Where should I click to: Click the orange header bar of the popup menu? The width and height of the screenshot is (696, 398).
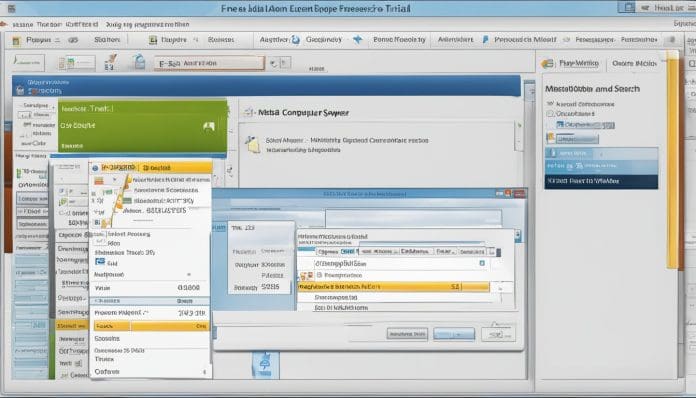click(x=151, y=168)
